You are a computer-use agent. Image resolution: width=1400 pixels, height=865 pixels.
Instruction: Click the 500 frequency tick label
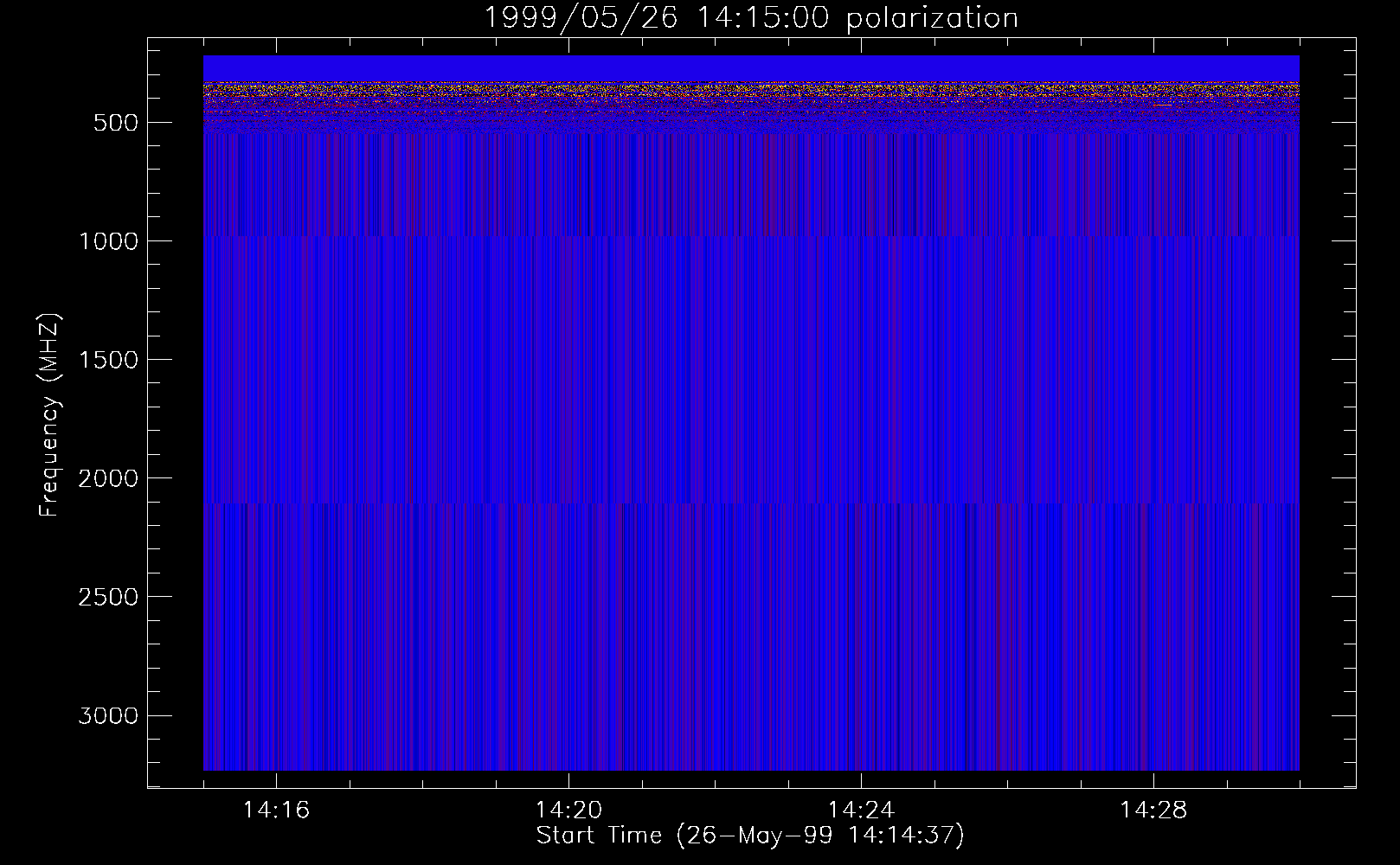click(115, 123)
